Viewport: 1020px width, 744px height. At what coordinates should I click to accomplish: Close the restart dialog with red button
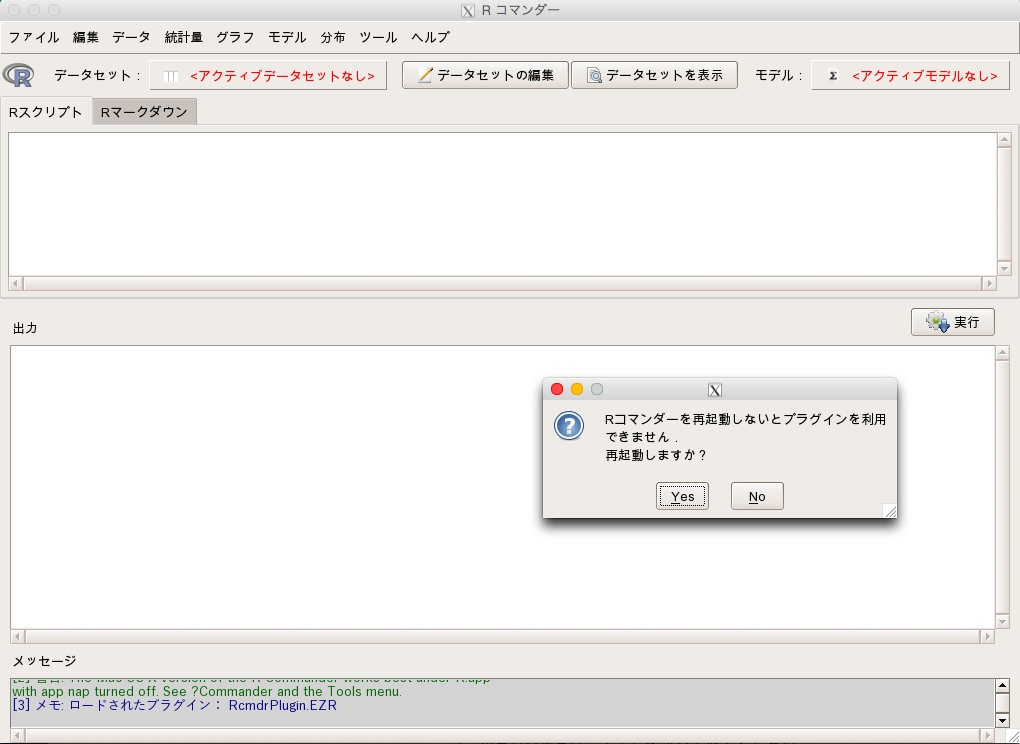[557, 389]
